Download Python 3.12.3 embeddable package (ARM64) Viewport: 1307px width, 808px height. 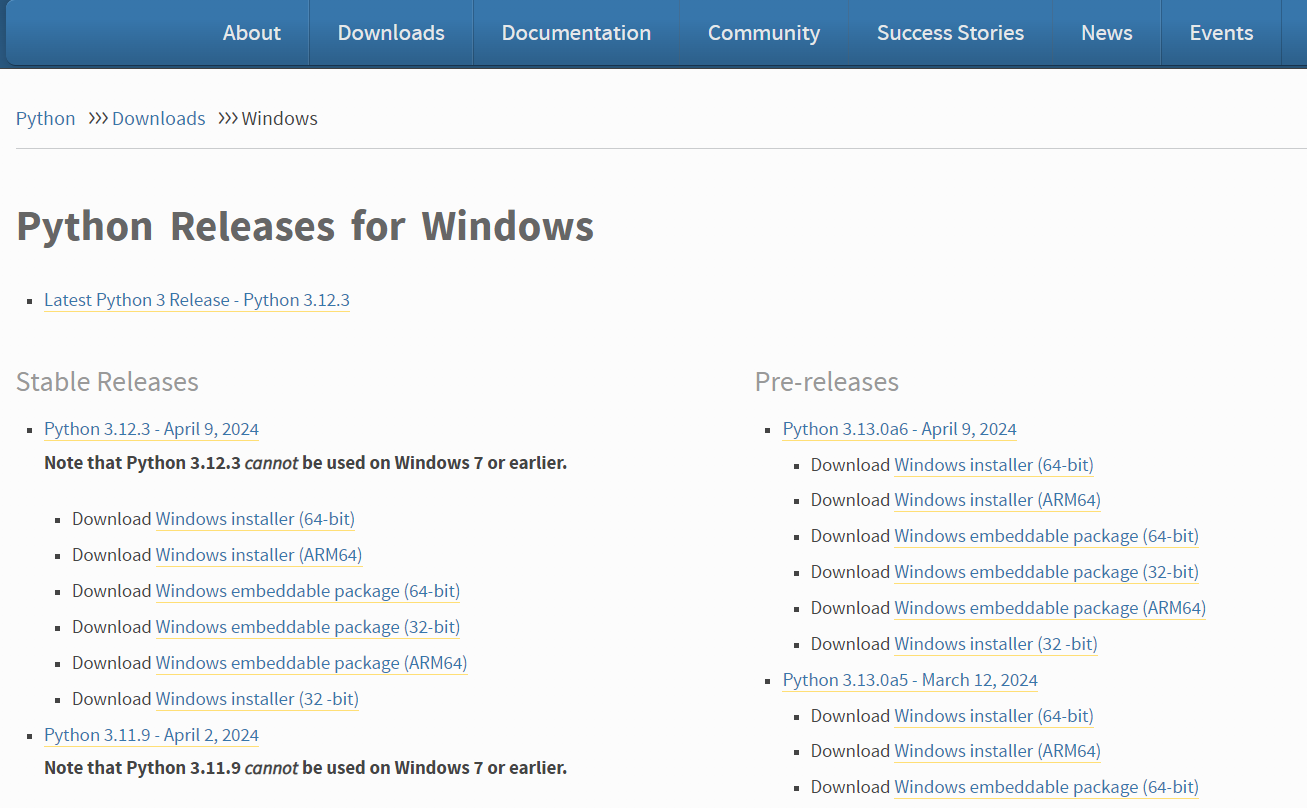tap(311, 663)
